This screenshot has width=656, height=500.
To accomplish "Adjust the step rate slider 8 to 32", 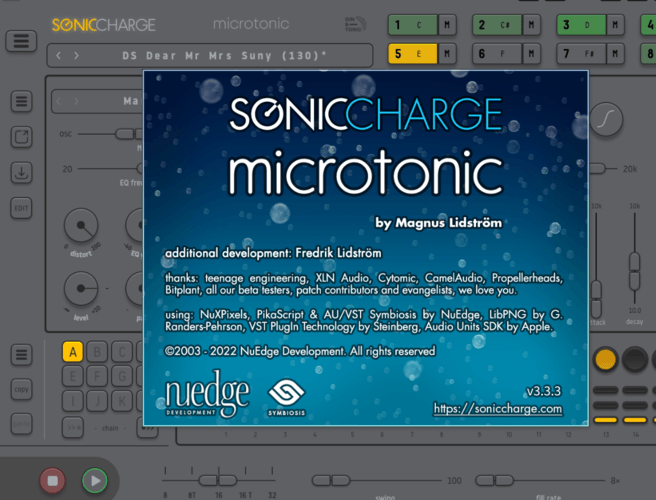I will pyautogui.click(x=218, y=480).
